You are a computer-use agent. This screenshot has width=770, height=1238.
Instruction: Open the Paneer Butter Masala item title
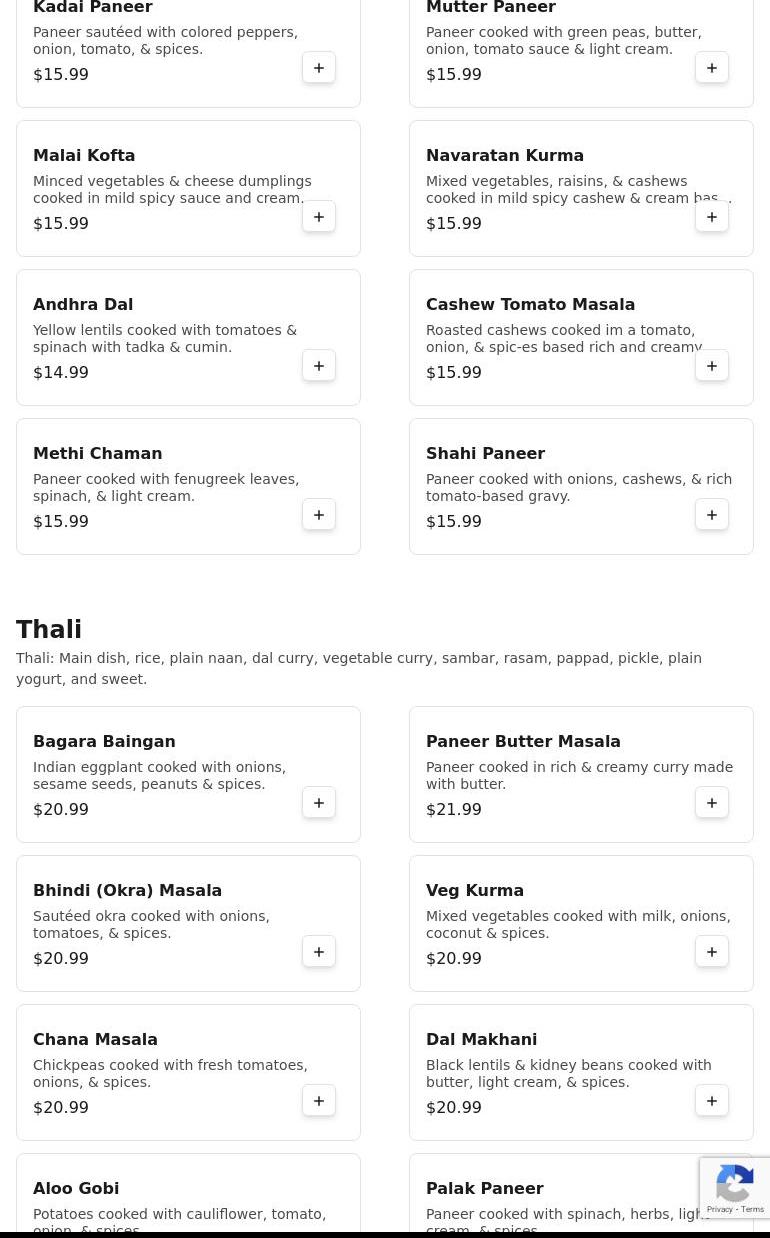tap(523, 742)
